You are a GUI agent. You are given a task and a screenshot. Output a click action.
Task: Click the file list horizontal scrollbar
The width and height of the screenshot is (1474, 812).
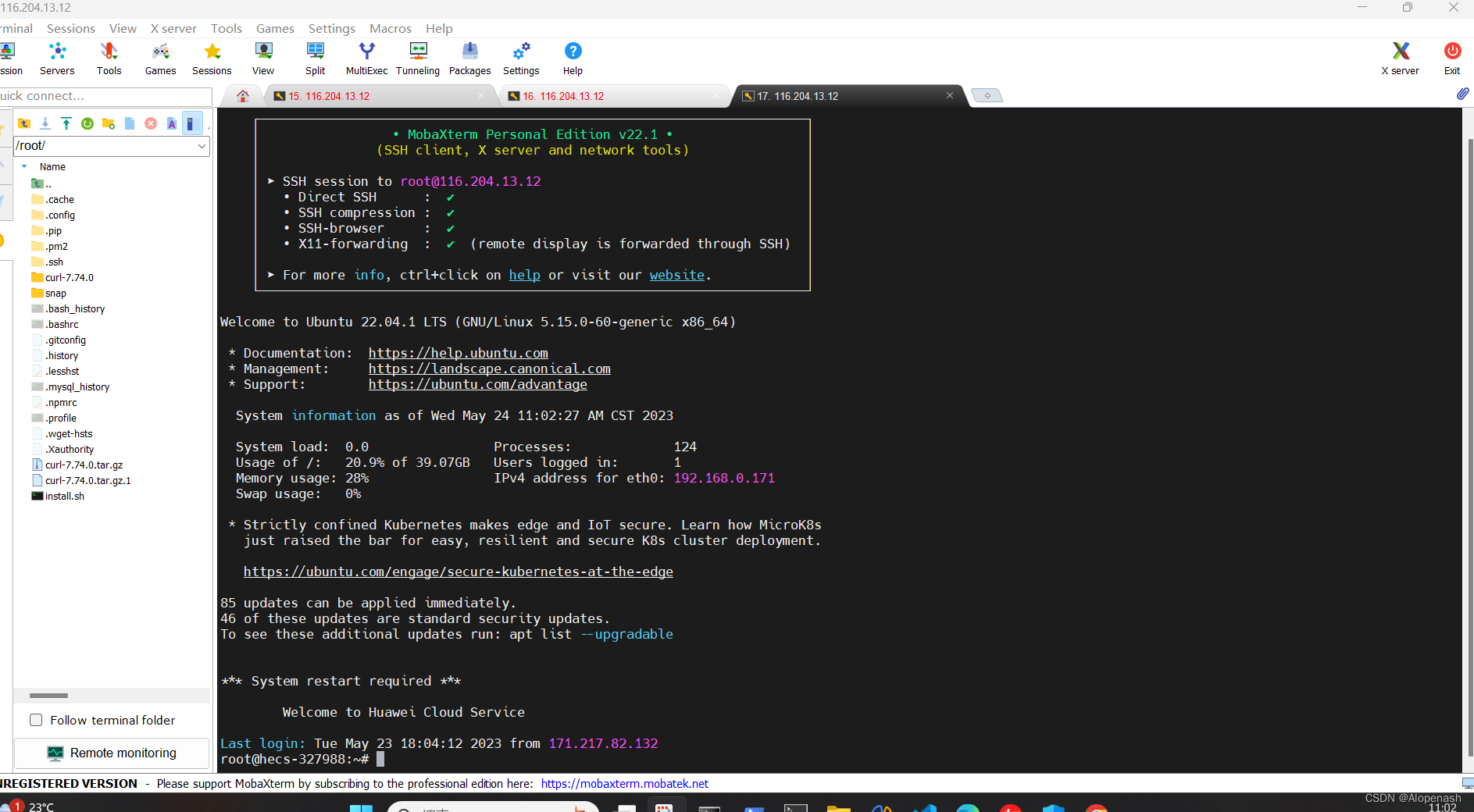click(48, 695)
